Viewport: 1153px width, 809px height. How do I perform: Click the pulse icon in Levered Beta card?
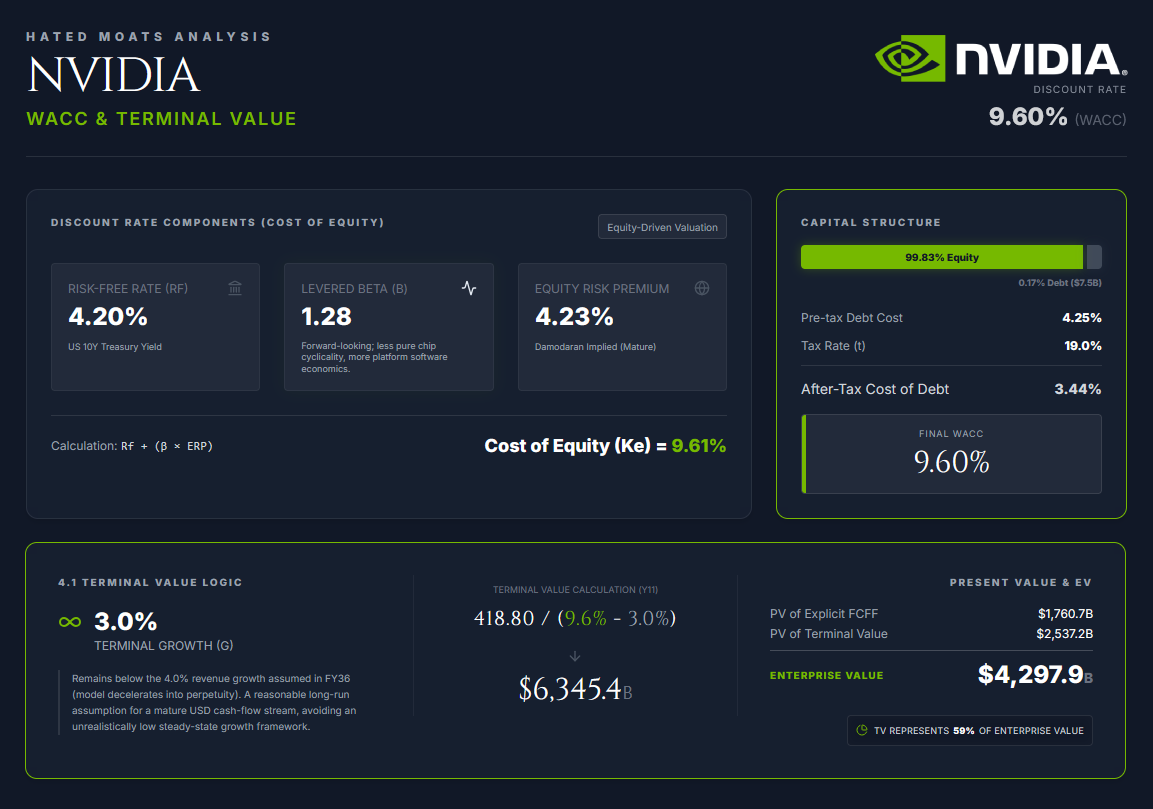coord(468,288)
